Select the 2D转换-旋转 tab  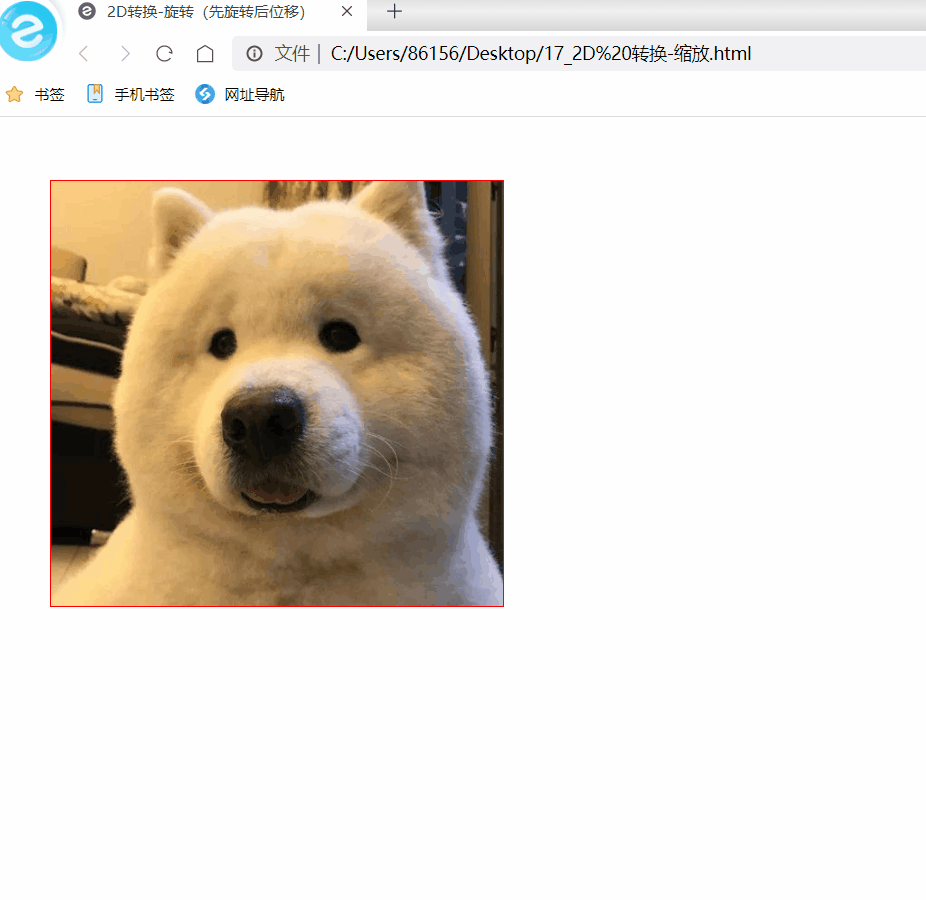[x=216, y=12]
